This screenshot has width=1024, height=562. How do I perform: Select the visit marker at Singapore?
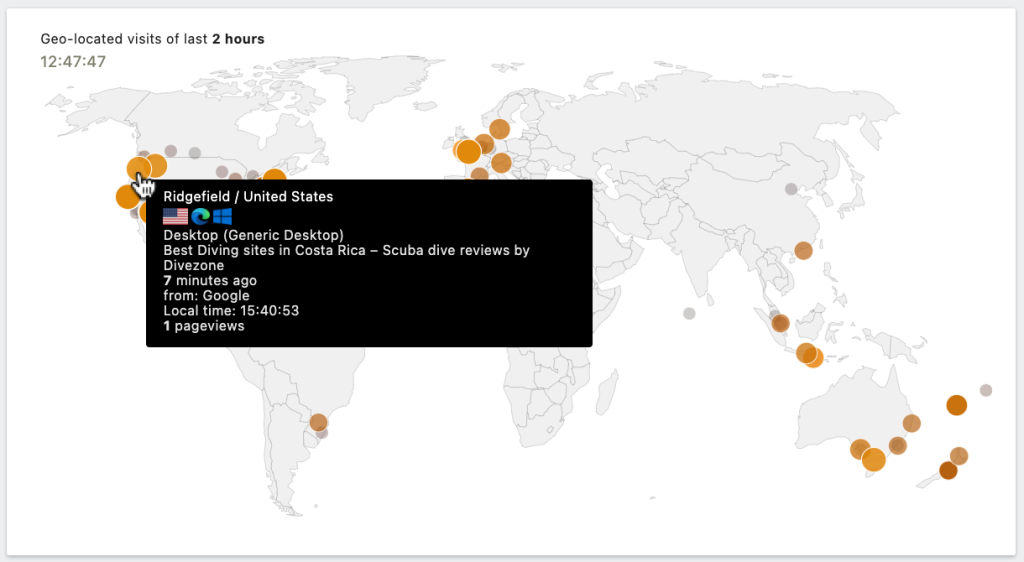[x=780, y=323]
